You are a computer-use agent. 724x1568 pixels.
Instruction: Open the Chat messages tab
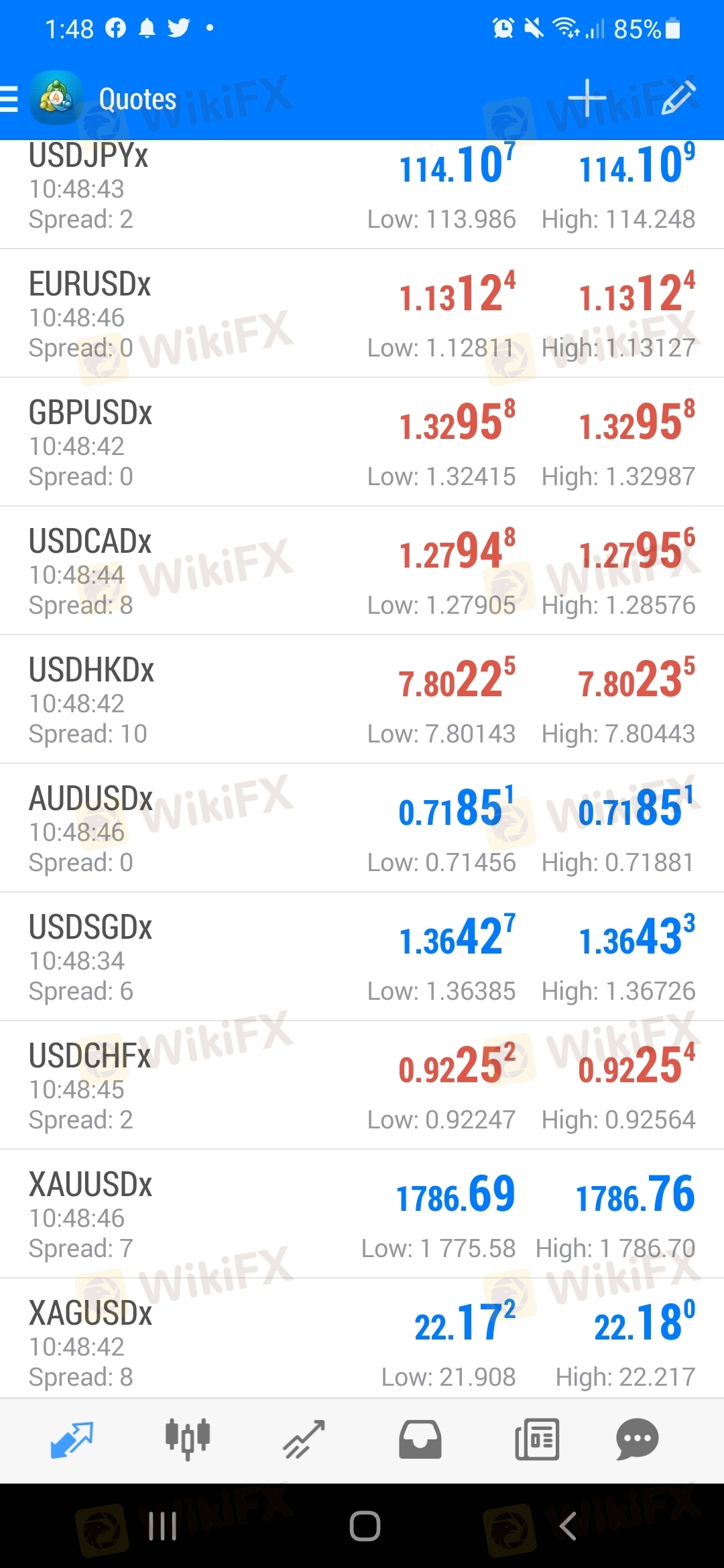[x=637, y=1439]
